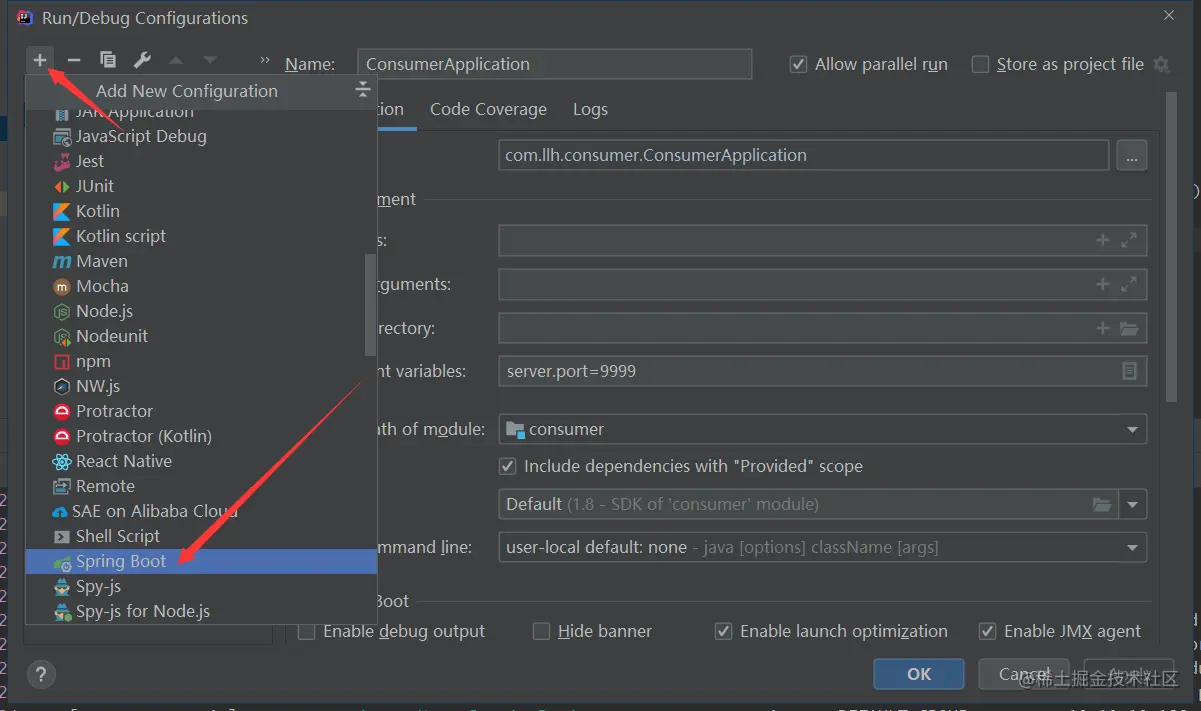The height and width of the screenshot is (711, 1201).
Task: Toggle Enable launch optimization checkbox
Action: pos(723,631)
